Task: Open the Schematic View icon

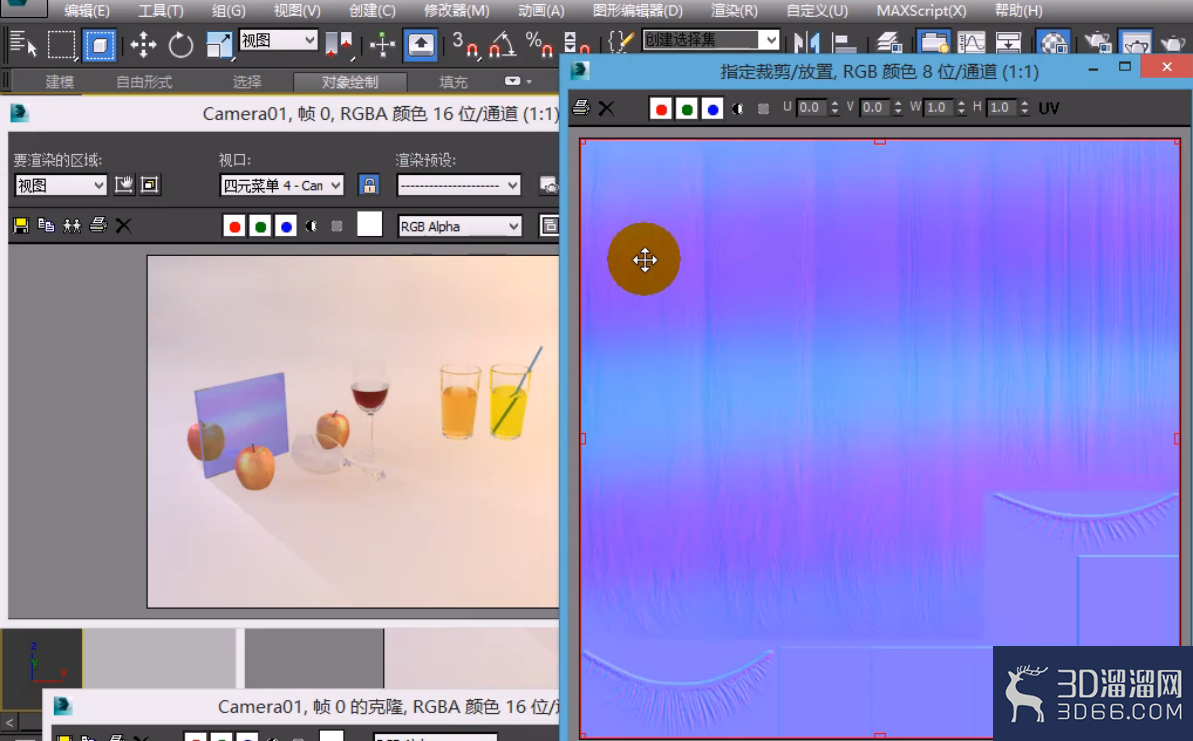Action: pyautogui.click(x=1008, y=44)
